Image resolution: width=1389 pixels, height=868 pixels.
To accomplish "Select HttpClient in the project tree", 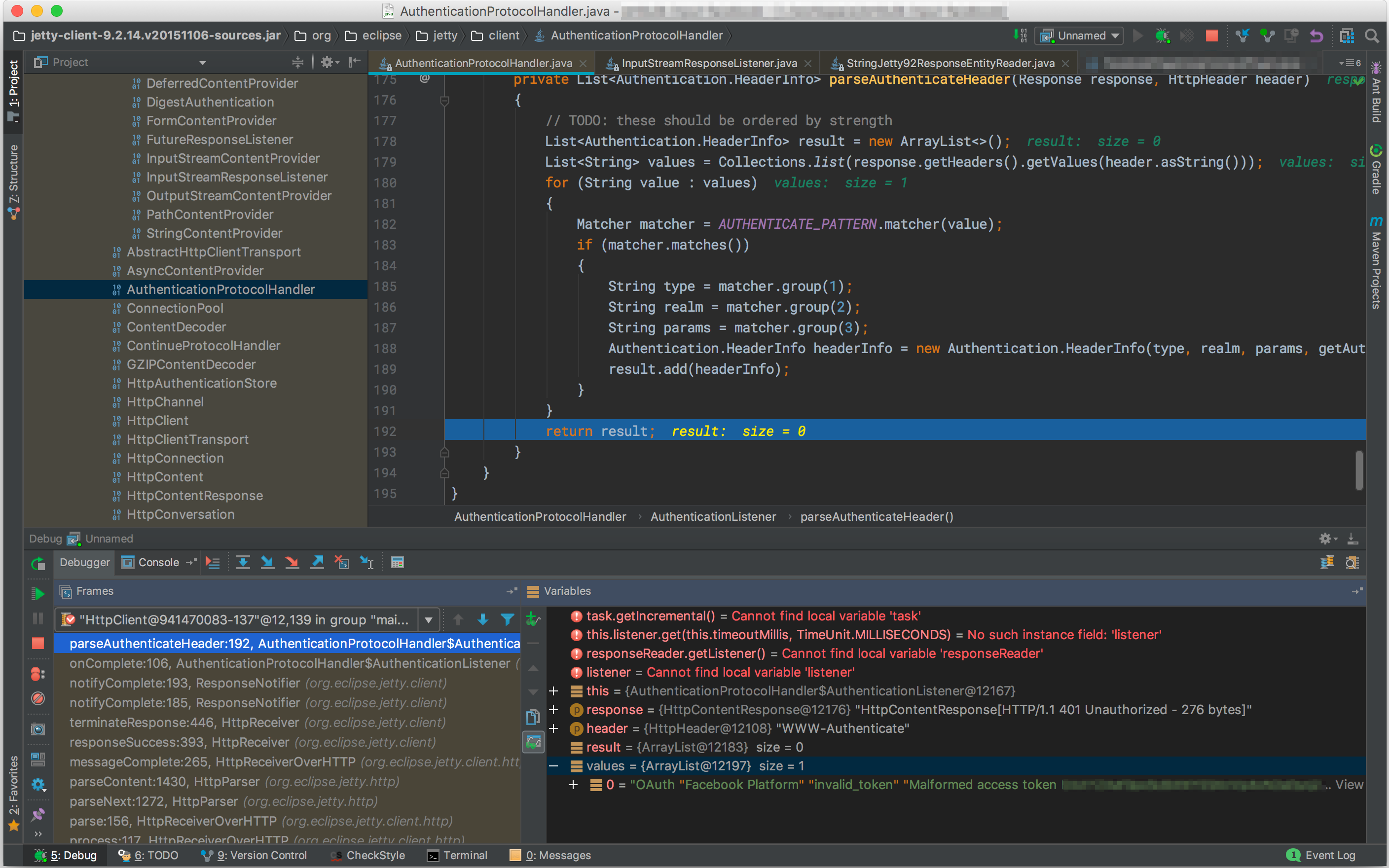I will point(157,421).
